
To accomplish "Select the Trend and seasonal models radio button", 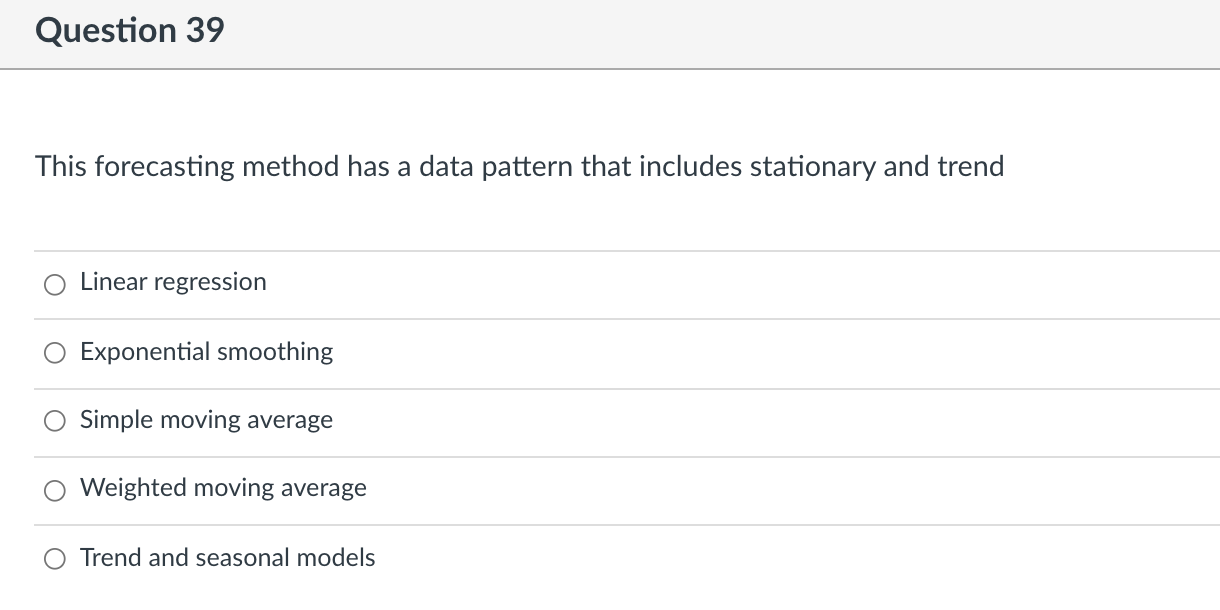I will (x=55, y=559).
